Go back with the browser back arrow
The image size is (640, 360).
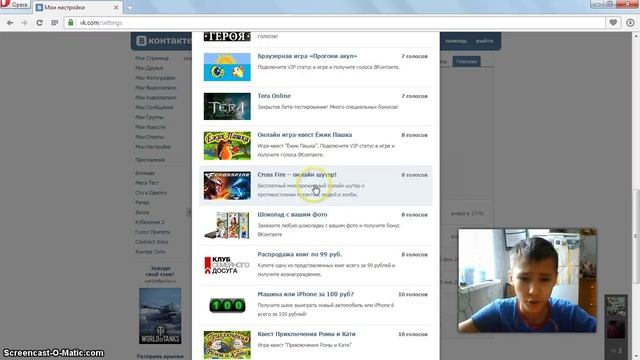coord(10,23)
